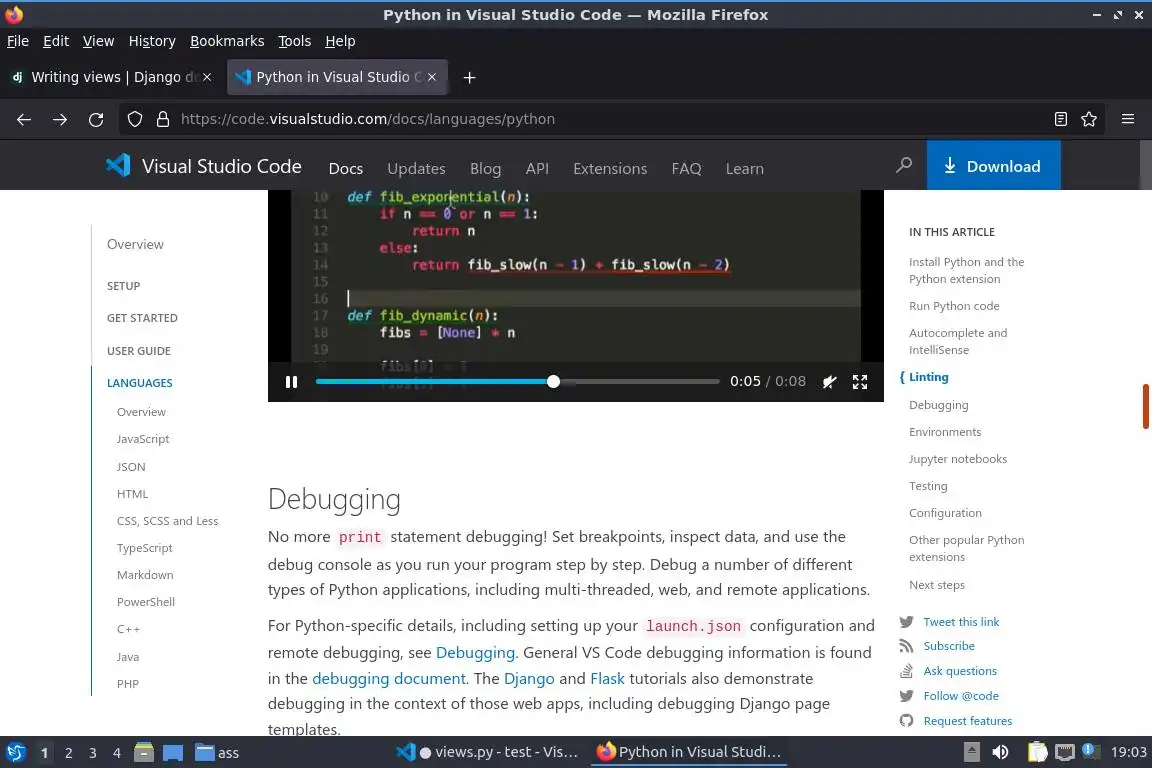
Task: Go forward with browser forward arrow
Action: 60,119
